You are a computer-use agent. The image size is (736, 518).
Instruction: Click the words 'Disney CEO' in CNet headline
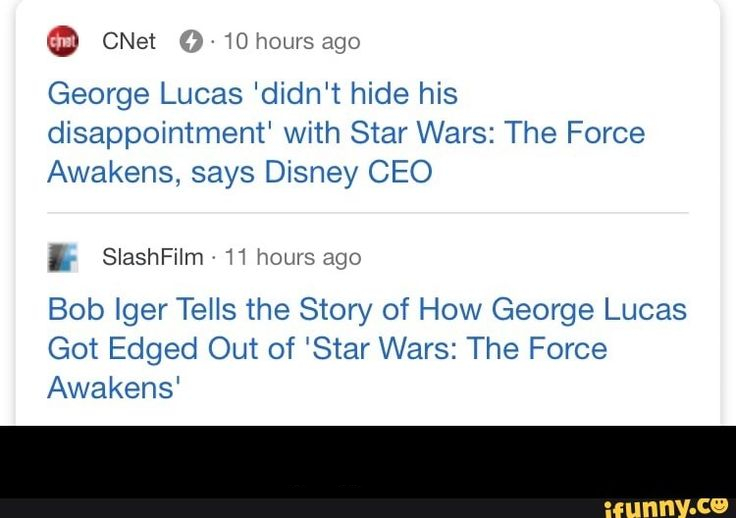348,172
